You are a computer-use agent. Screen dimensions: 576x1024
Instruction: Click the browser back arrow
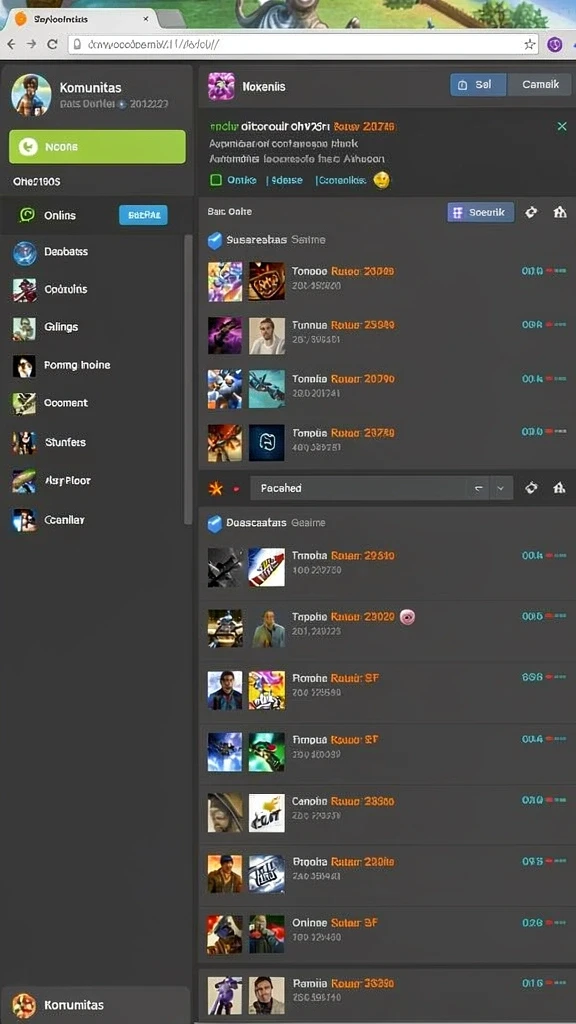[x=11, y=44]
